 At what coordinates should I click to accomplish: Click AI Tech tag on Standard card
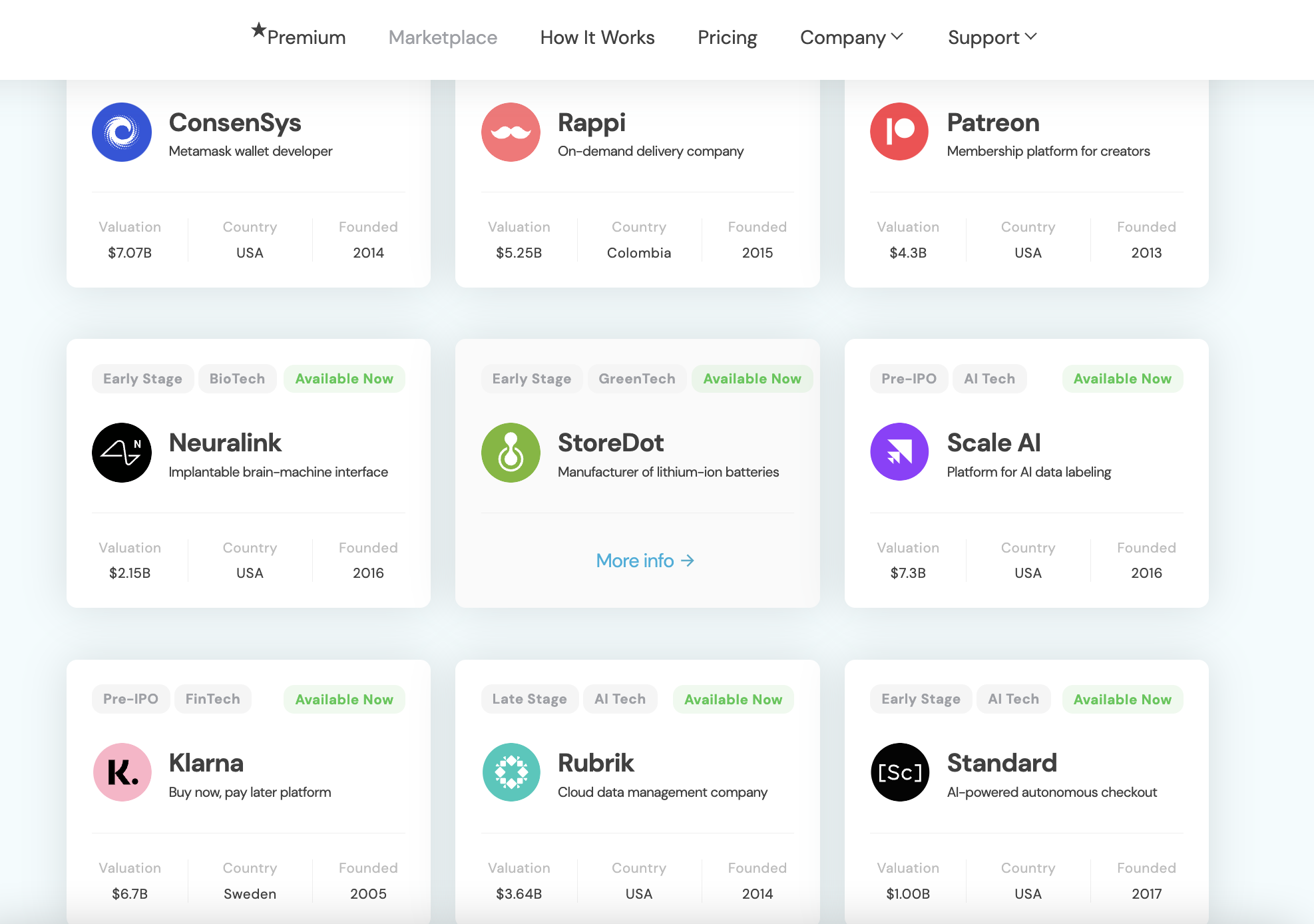coord(1013,699)
